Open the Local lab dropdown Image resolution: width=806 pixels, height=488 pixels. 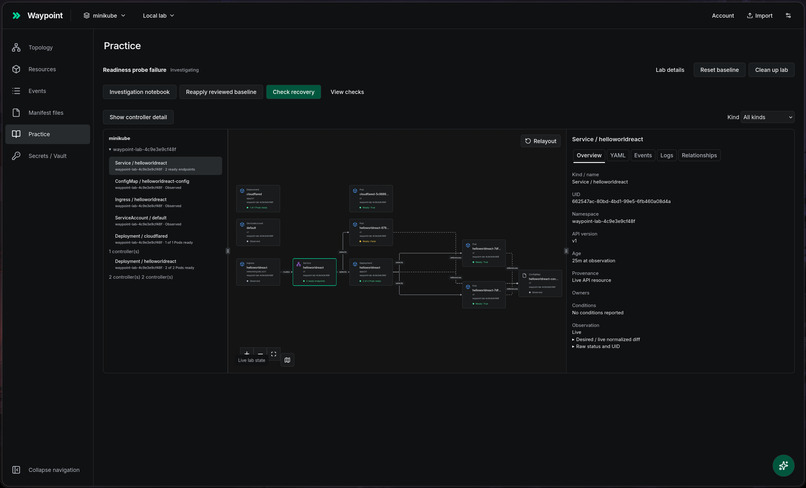[x=158, y=15]
